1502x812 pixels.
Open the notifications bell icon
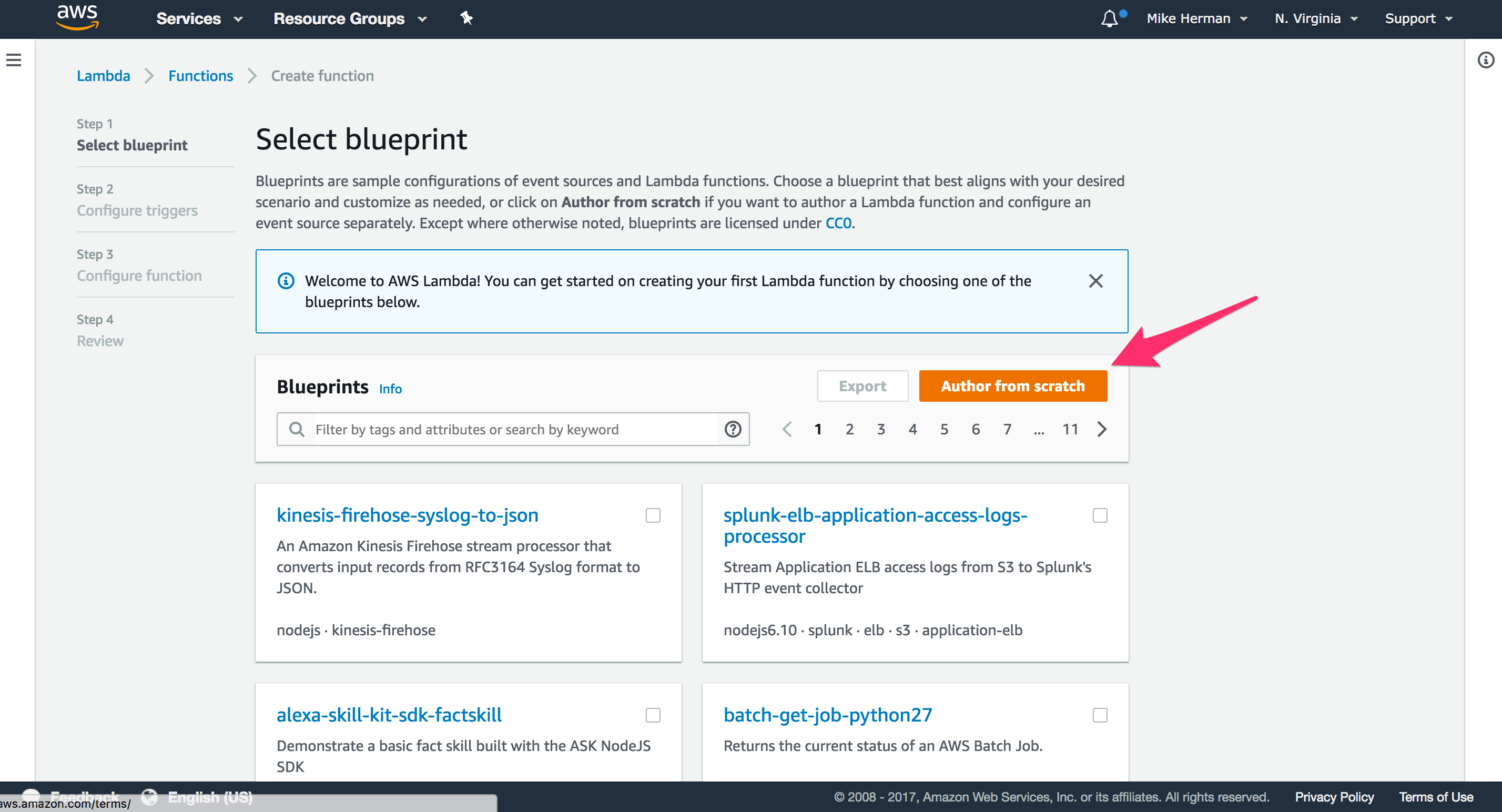(x=1110, y=18)
